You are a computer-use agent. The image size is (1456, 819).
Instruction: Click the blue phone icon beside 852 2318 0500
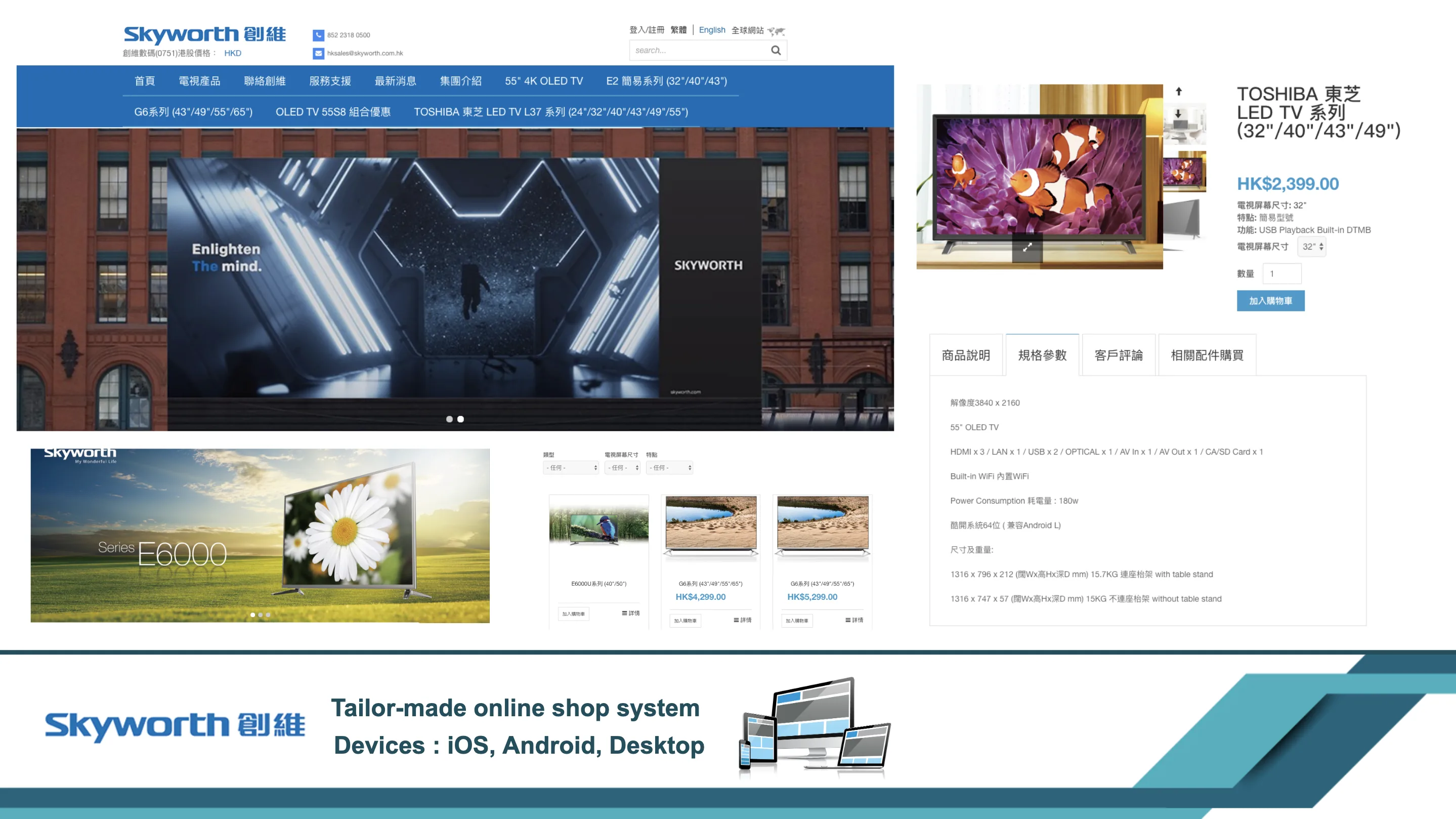[x=318, y=35]
